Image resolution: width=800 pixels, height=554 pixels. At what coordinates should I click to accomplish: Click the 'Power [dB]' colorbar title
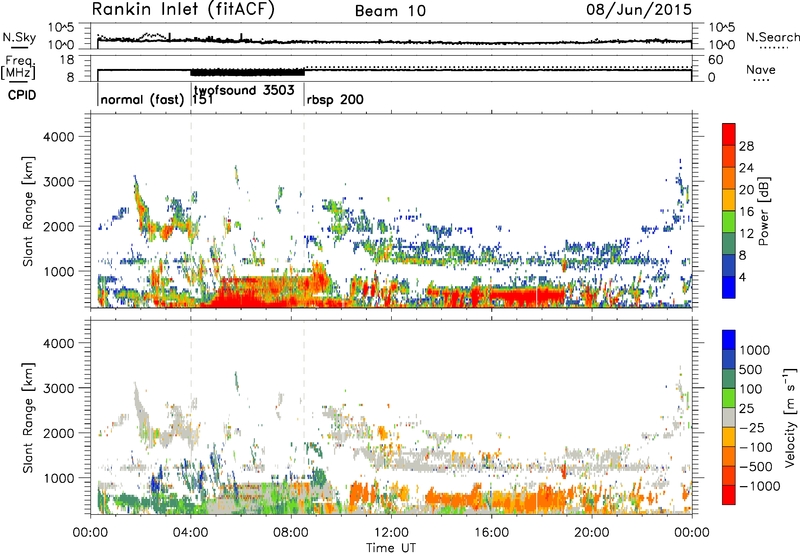coord(764,211)
